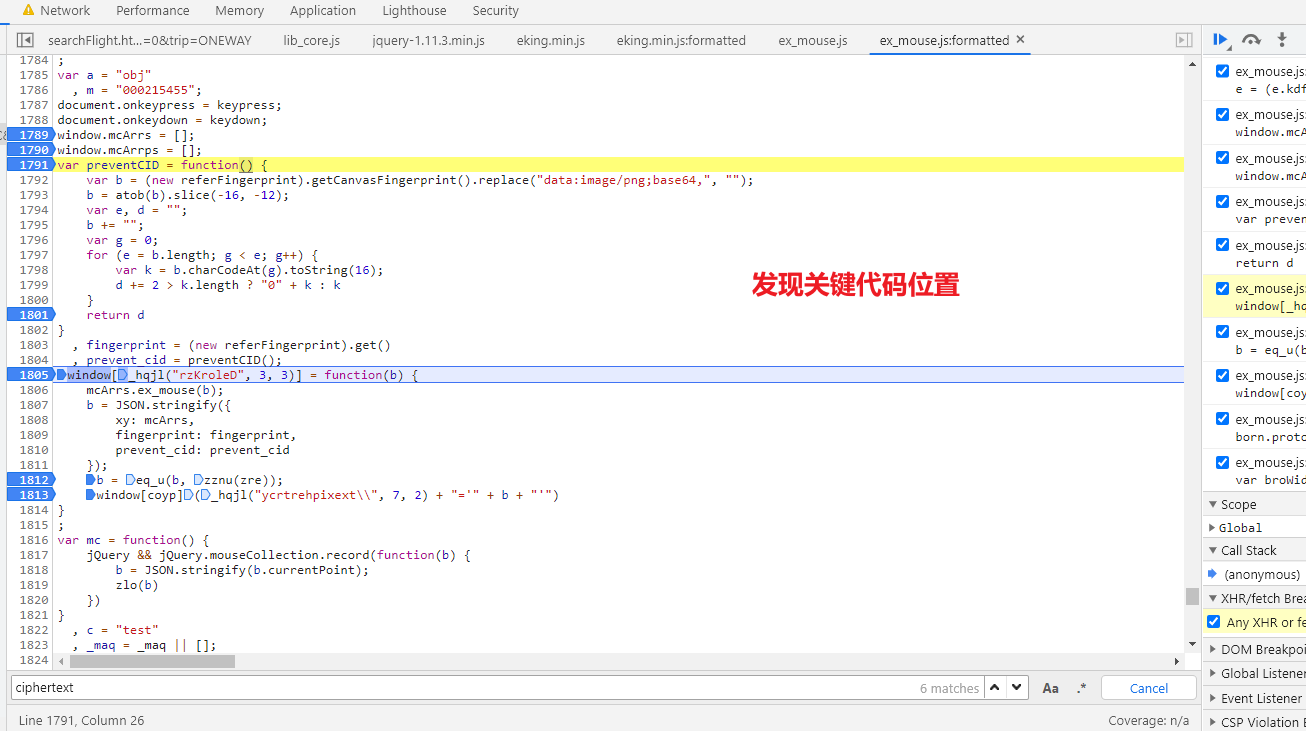Uncheck breakpoint 'b = eq_u(b'

(1222, 332)
